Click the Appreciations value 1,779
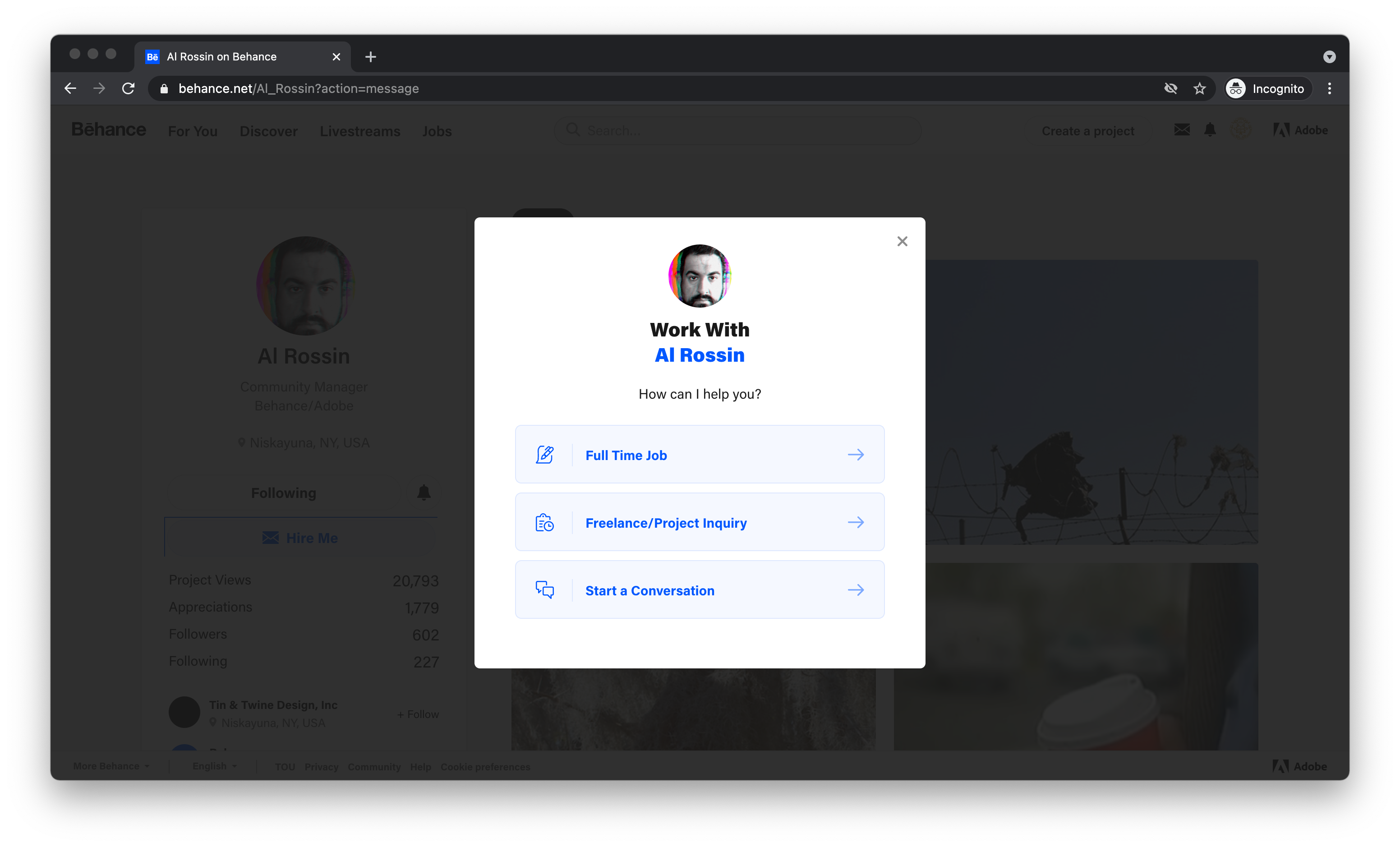 (x=422, y=608)
